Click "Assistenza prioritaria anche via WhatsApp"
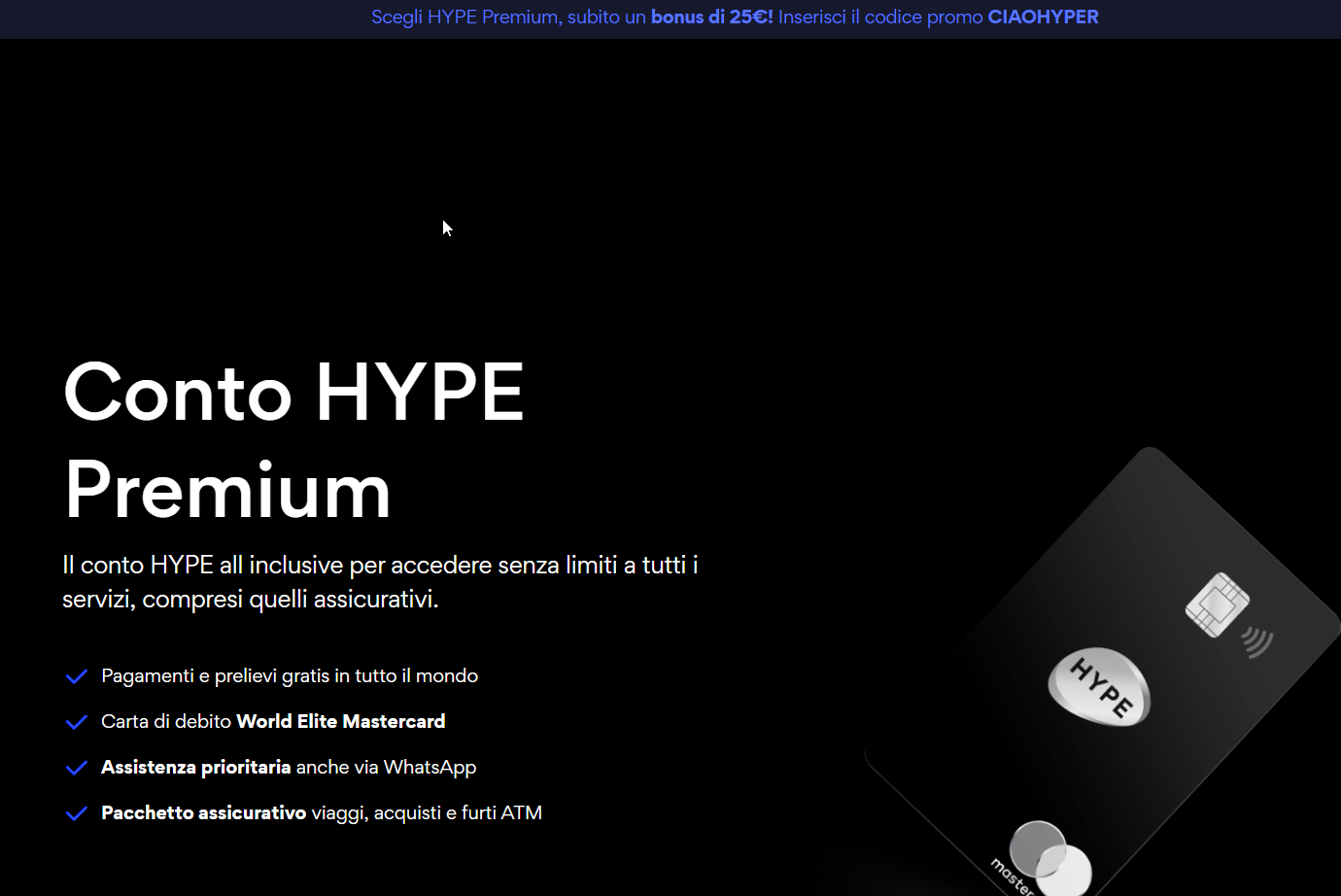Screen dimensions: 1341x896 pyautogui.click(x=289, y=768)
